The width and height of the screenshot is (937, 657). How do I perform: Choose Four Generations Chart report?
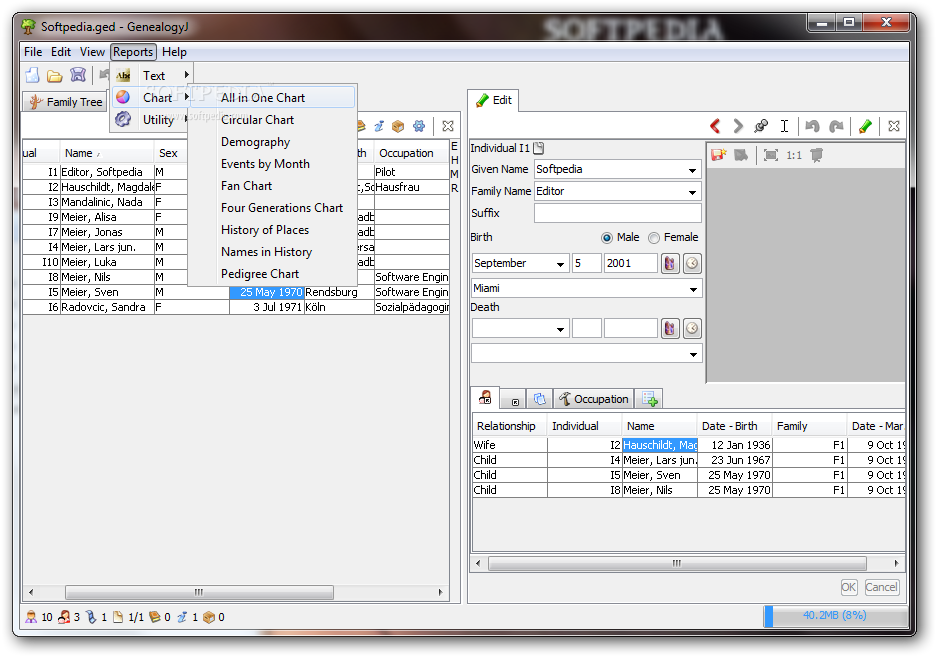[272, 208]
